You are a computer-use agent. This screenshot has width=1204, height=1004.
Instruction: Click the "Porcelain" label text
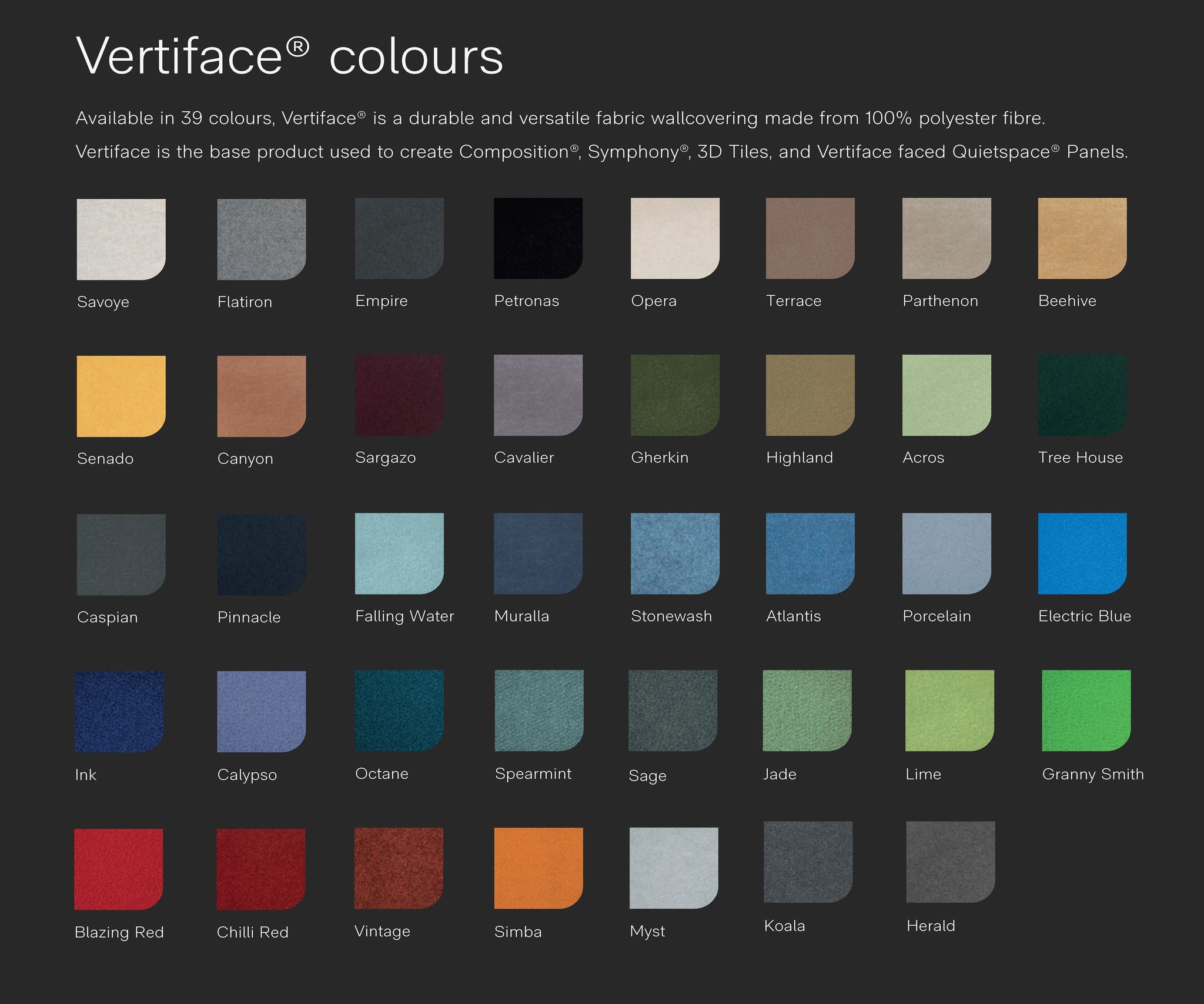[937, 616]
